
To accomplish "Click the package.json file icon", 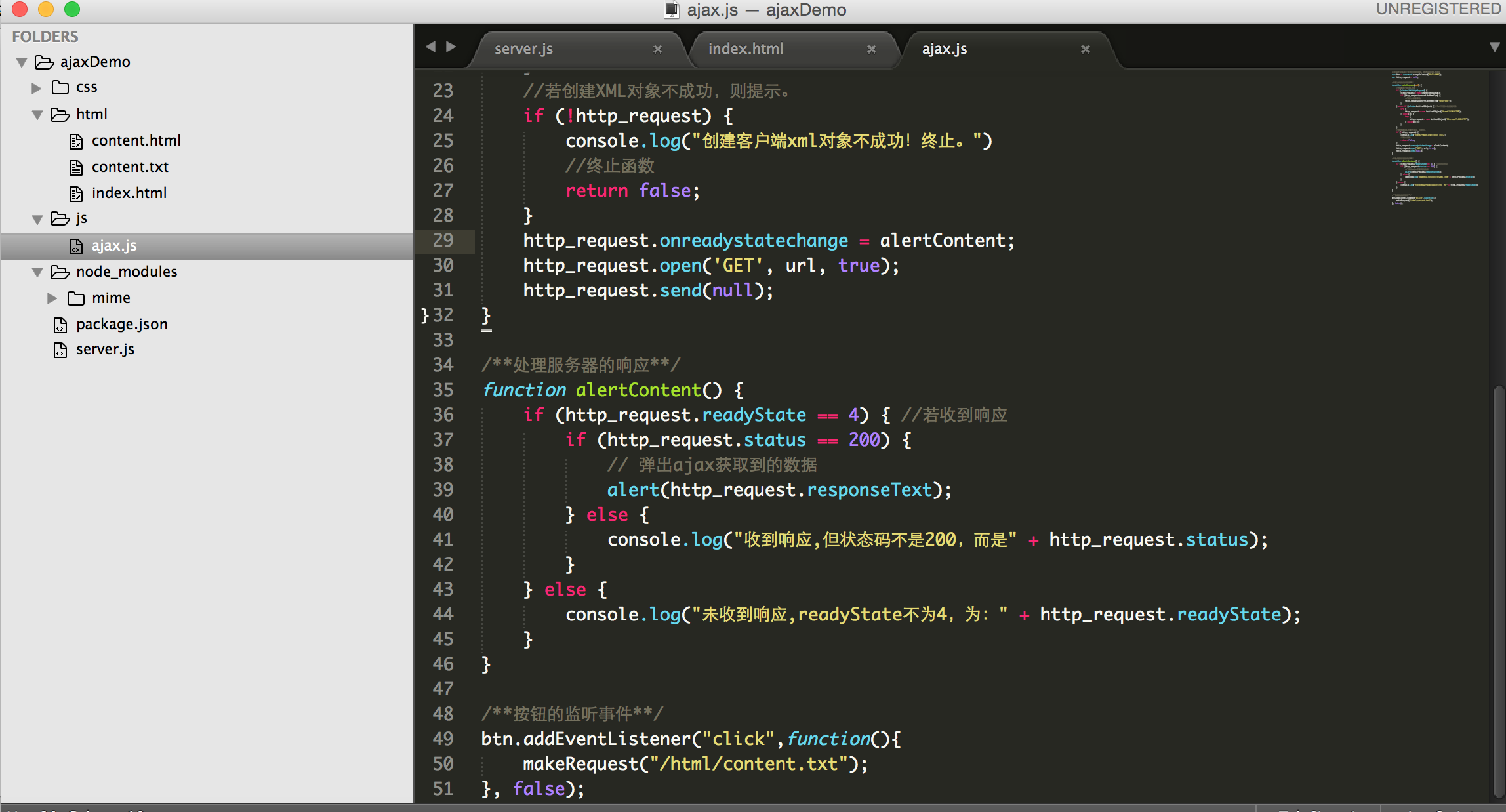I will coord(60,325).
